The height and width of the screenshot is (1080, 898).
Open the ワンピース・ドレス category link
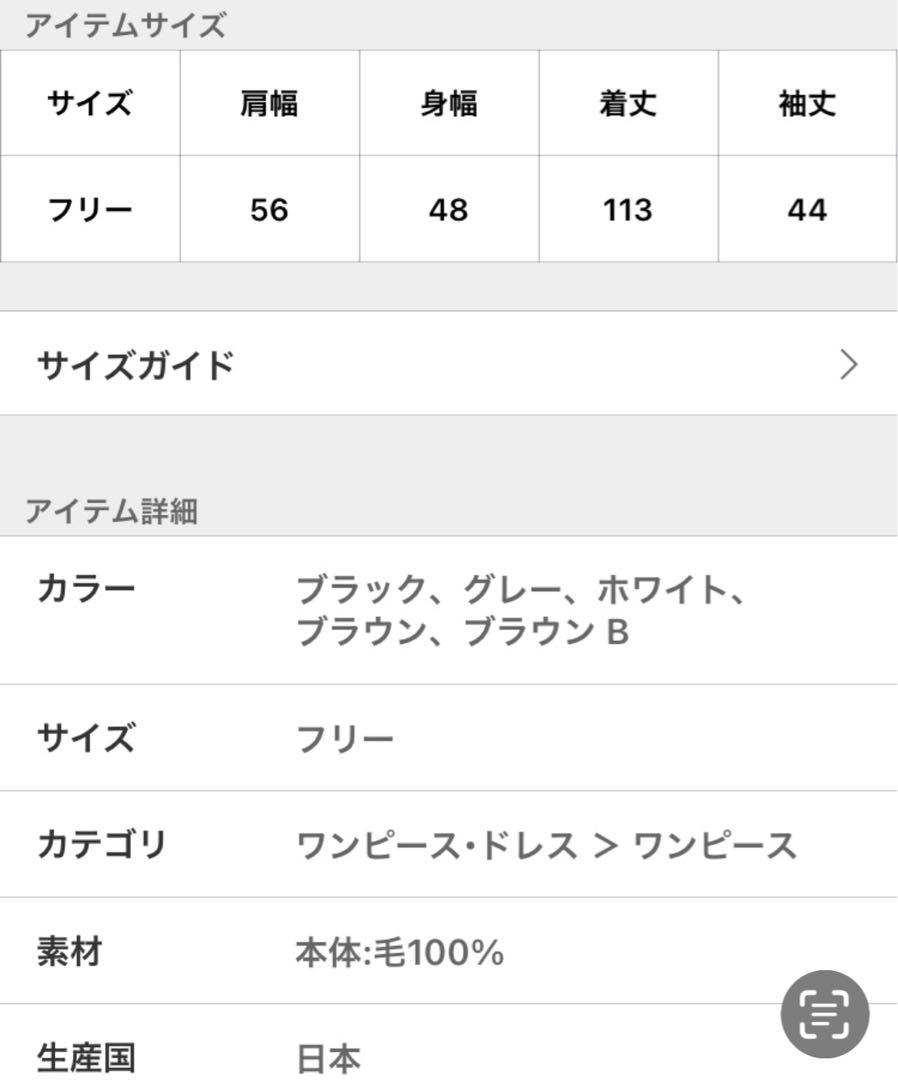(x=437, y=845)
